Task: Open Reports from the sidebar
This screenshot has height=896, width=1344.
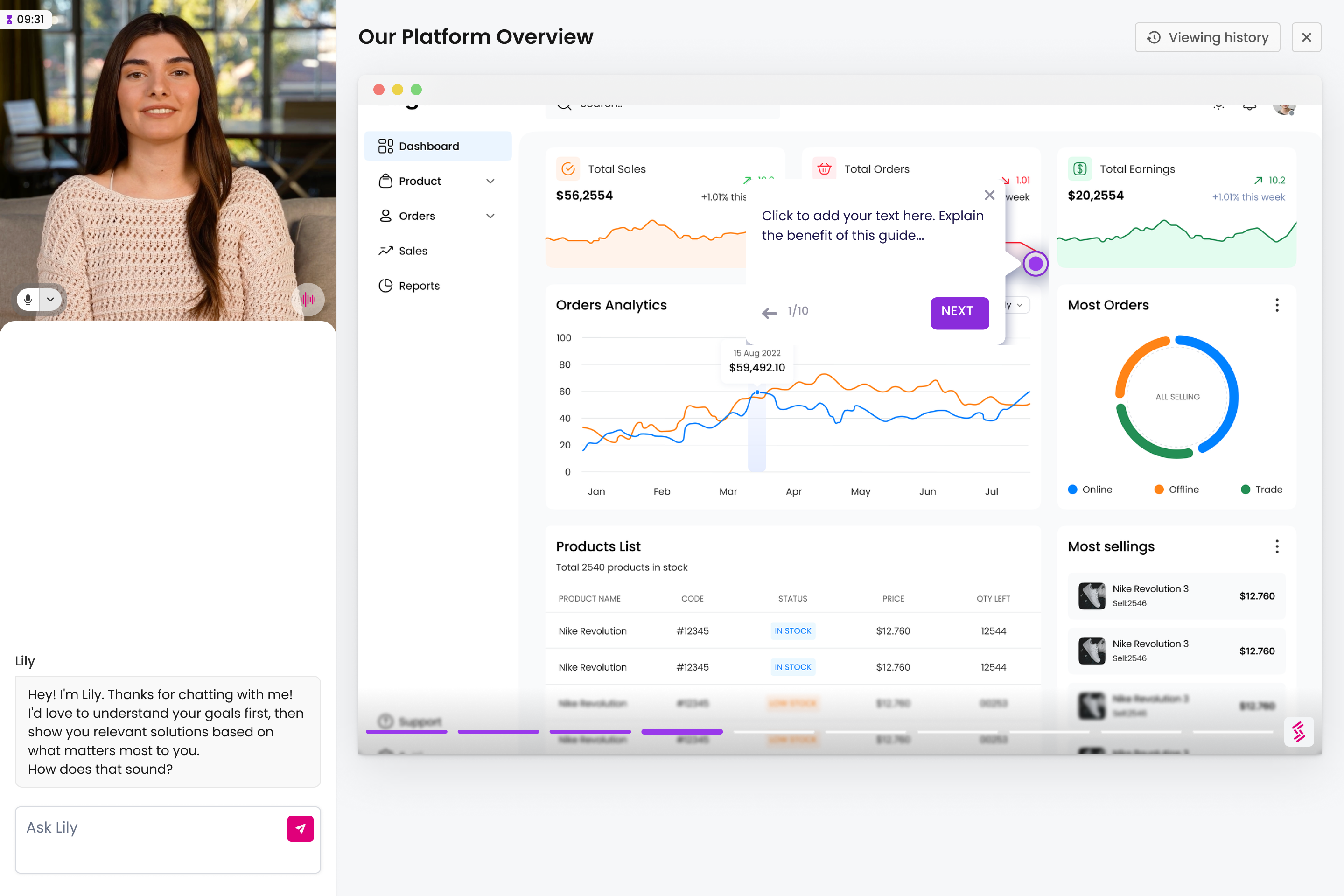Action: (418, 286)
